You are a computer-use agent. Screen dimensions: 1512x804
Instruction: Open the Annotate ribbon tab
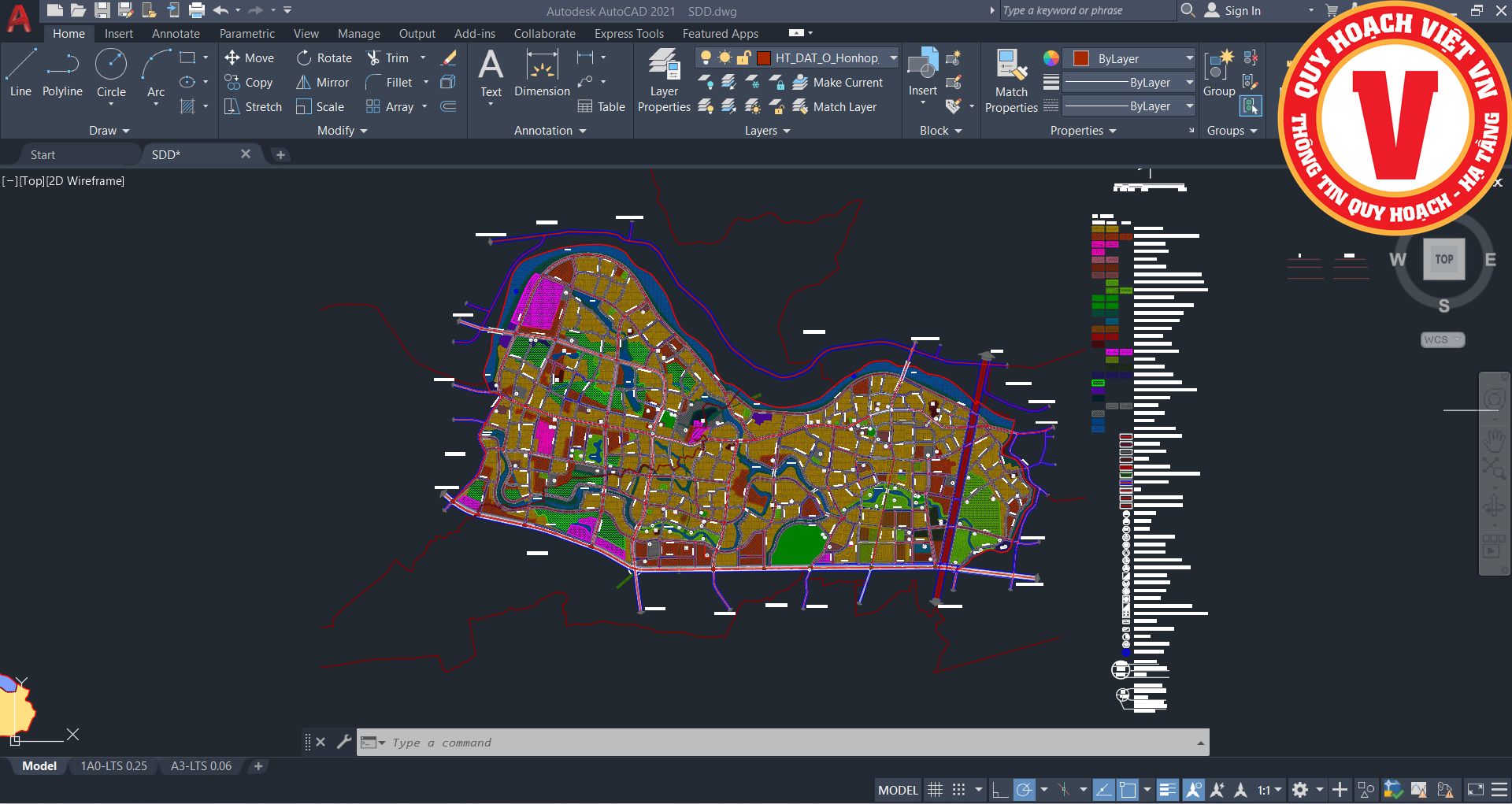point(176,34)
